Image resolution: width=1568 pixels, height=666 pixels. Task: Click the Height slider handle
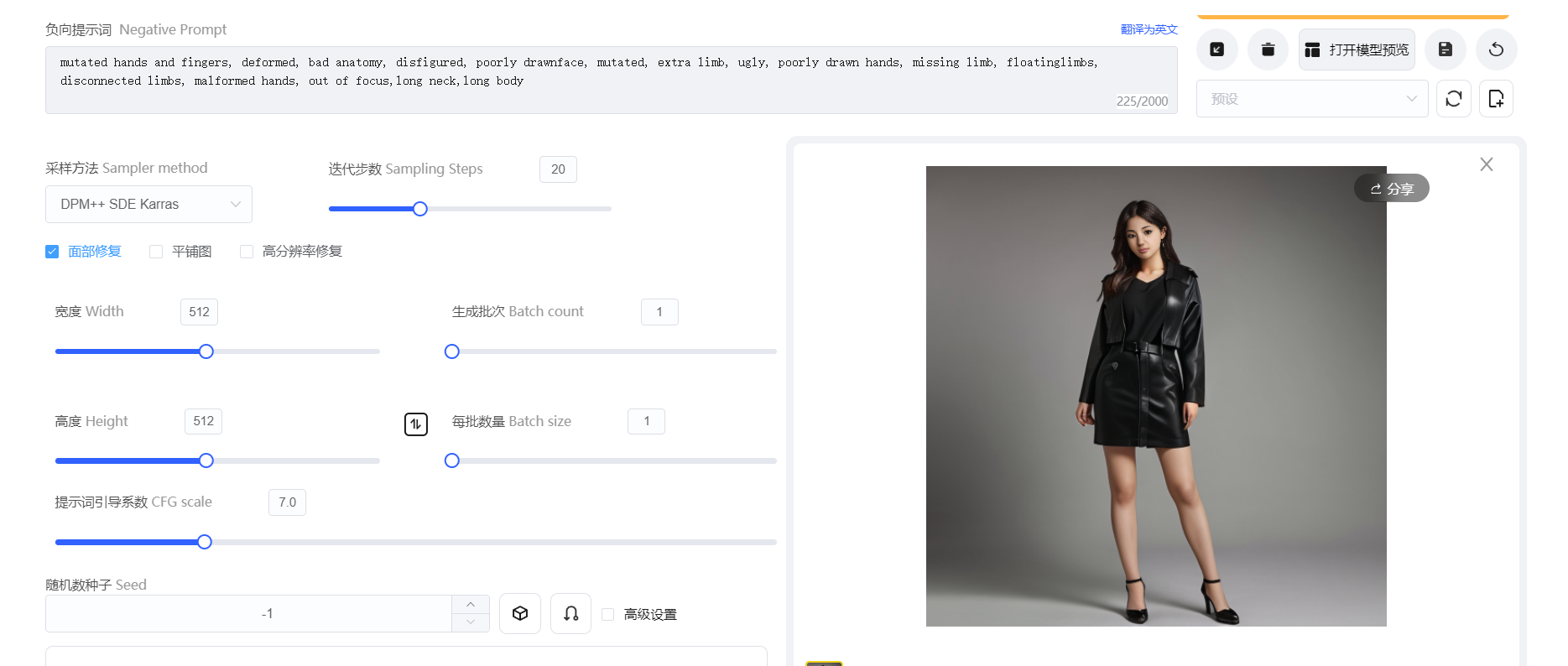click(x=206, y=460)
